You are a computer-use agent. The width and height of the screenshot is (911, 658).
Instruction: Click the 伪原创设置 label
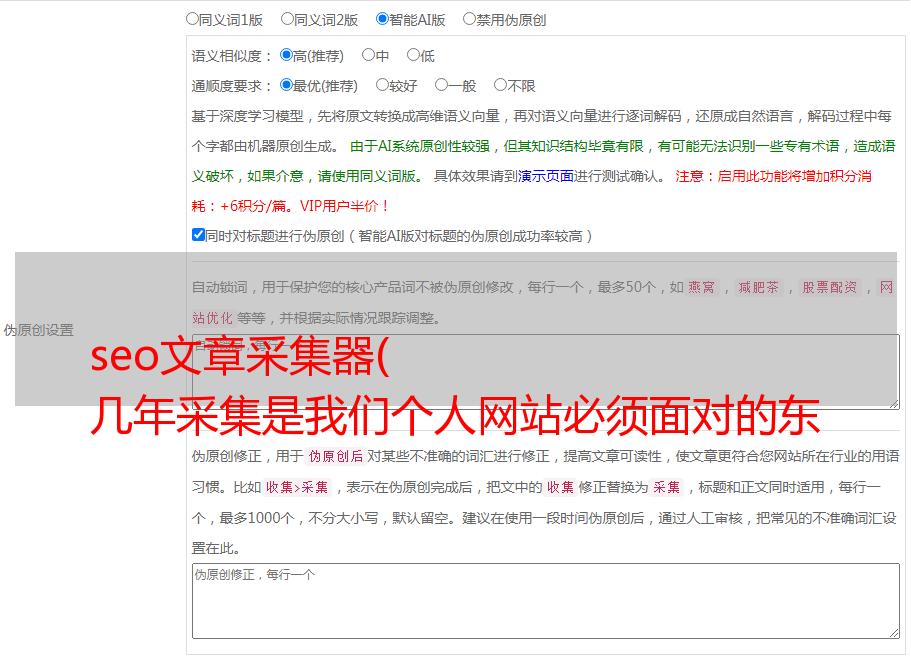click(38, 330)
